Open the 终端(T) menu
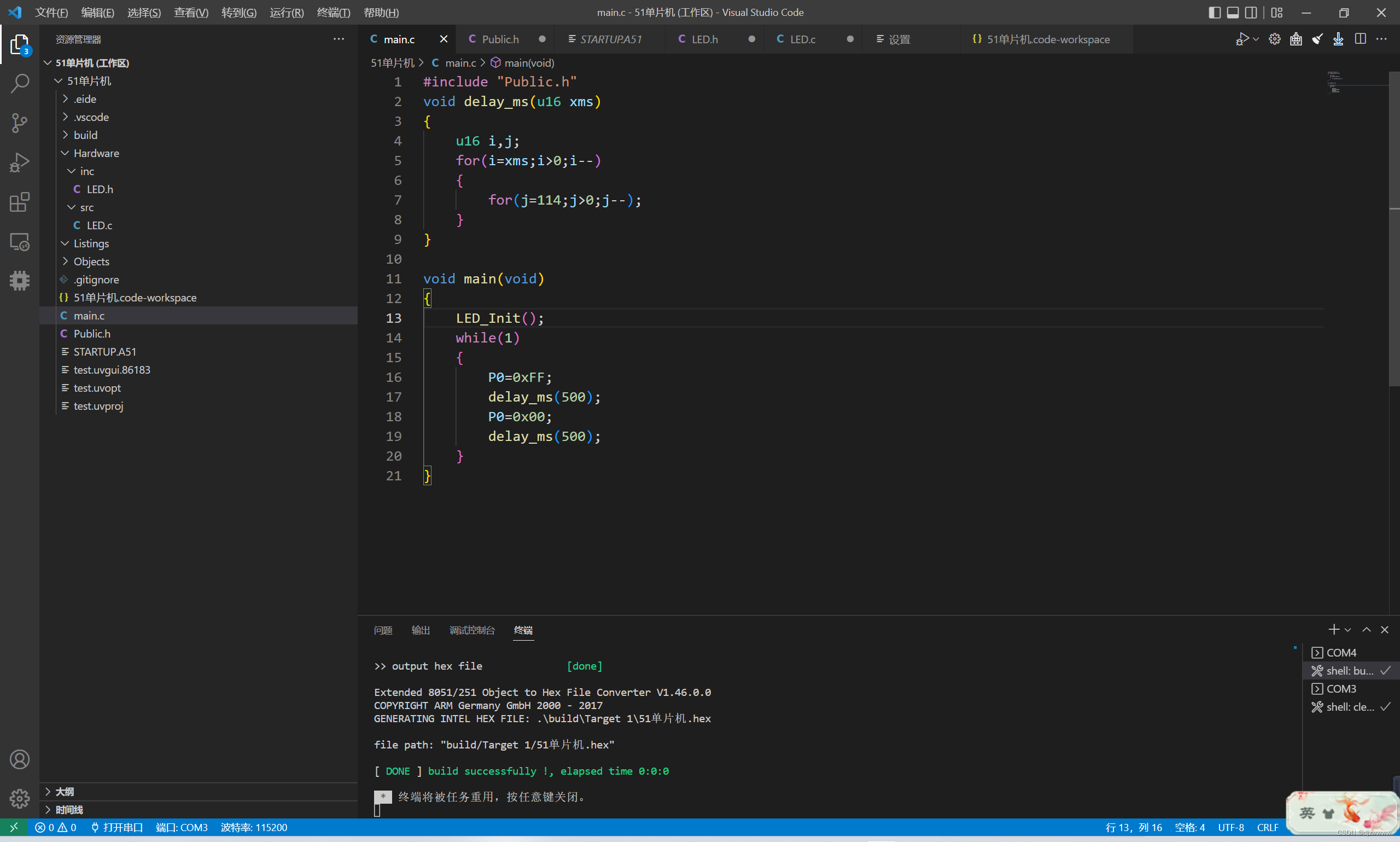Screen dimensions: 1400x842 pyautogui.click(x=333, y=13)
